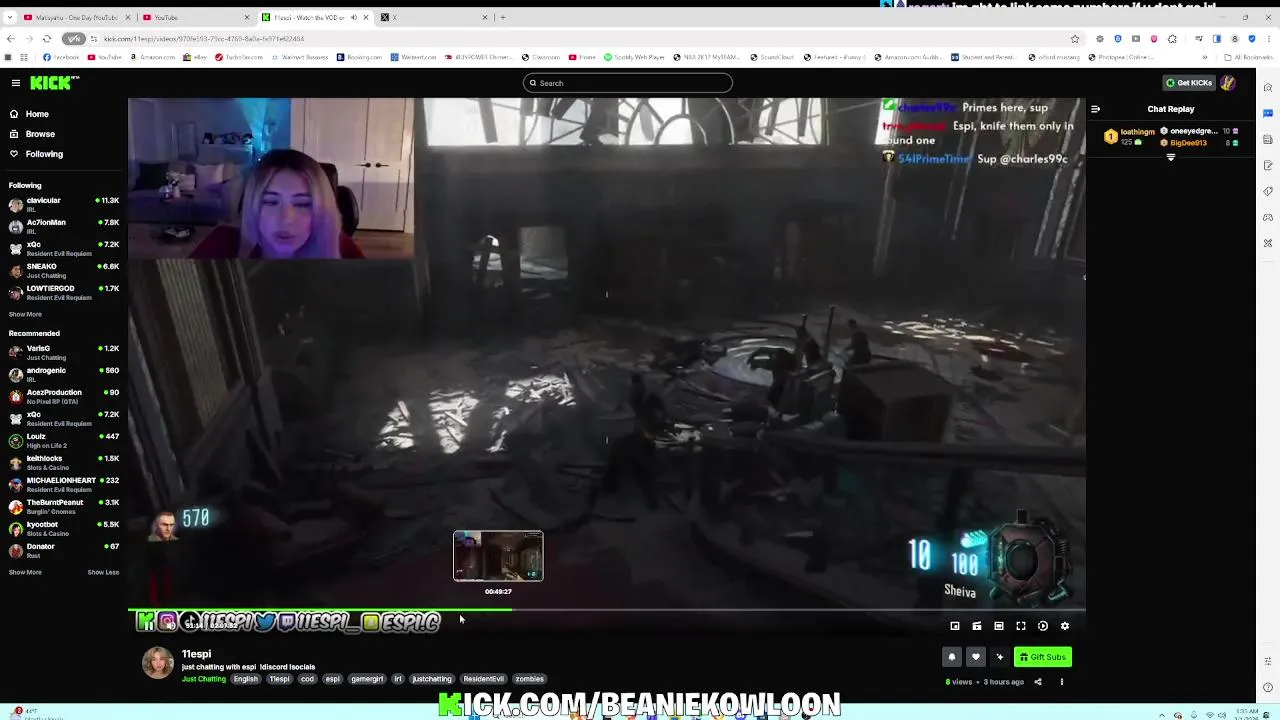Open the 11espi channel name link
Screen dimensions: 1280x720
pos(196,654)
